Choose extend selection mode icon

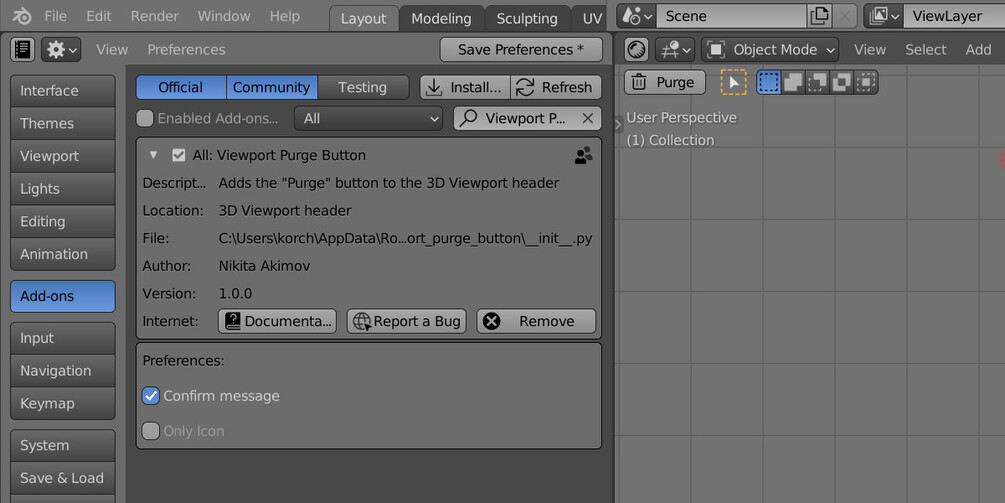[793, 82]
